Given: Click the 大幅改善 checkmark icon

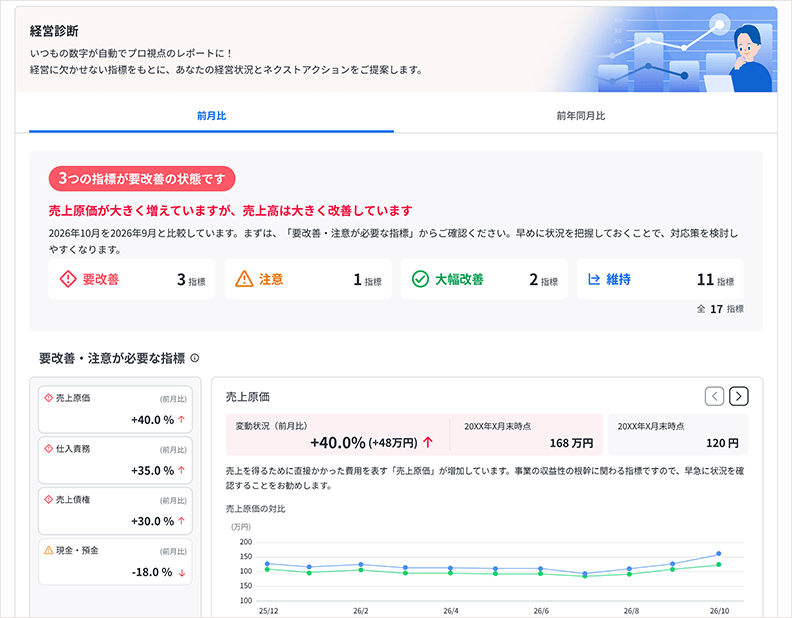Looking at the screenshot, I should [420, 279].
